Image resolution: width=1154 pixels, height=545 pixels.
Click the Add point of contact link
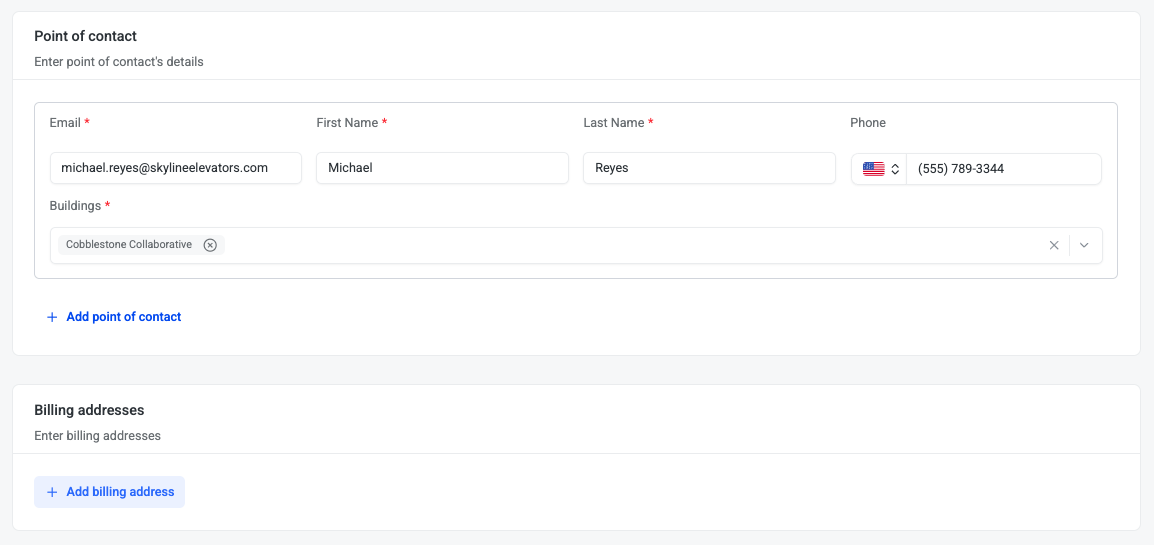[x=123, y=317]
